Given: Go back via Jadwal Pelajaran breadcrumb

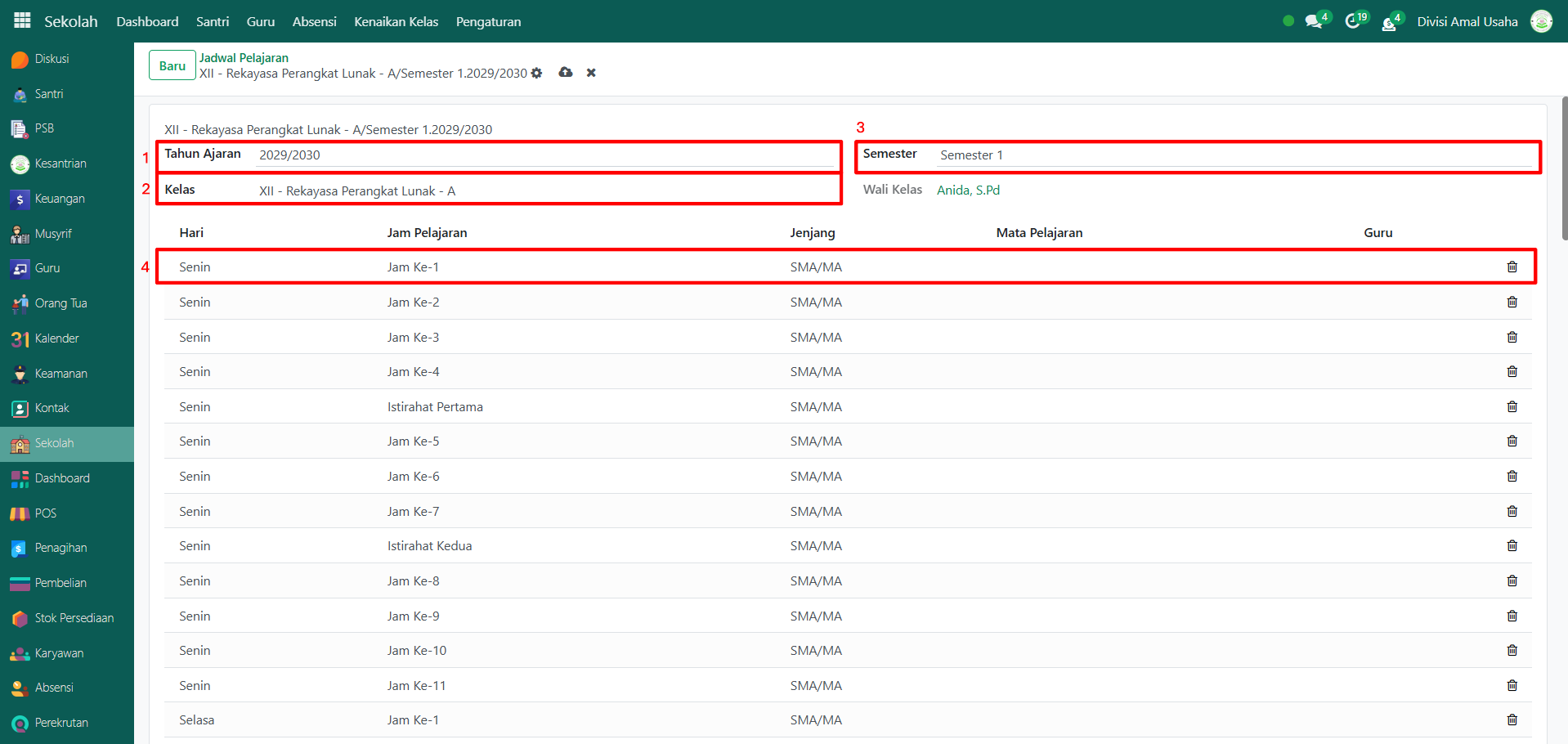Looking at the screenshot, I should pyautogui.click(x=244, y=58).
